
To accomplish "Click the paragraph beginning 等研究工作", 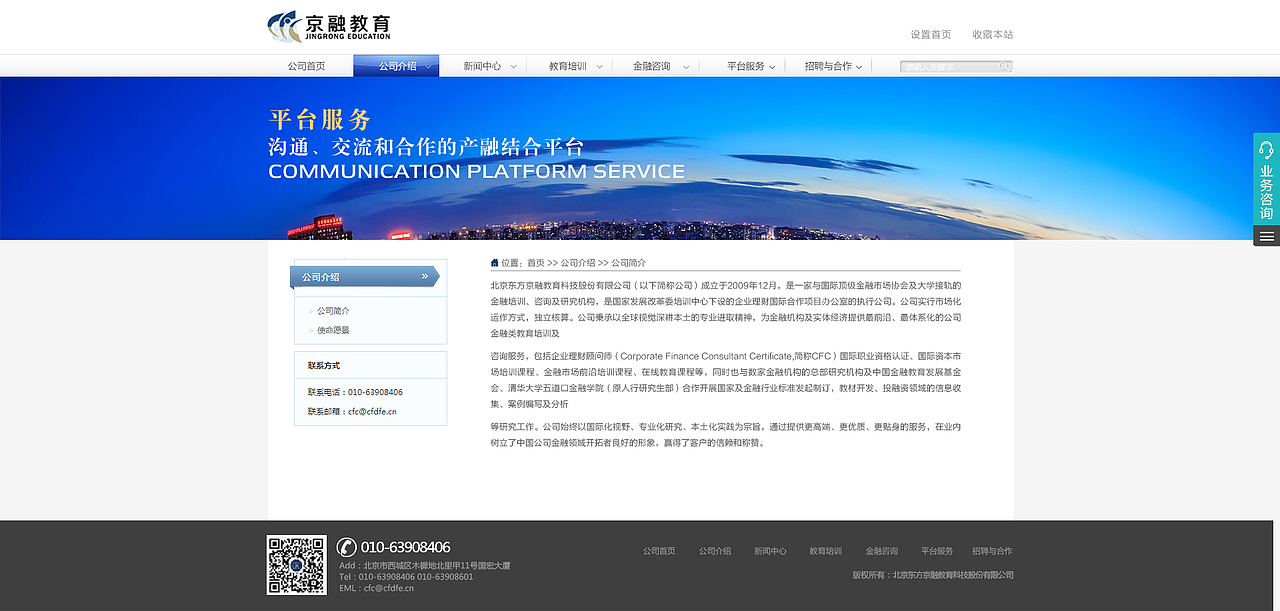I will [x=726, y=434].
